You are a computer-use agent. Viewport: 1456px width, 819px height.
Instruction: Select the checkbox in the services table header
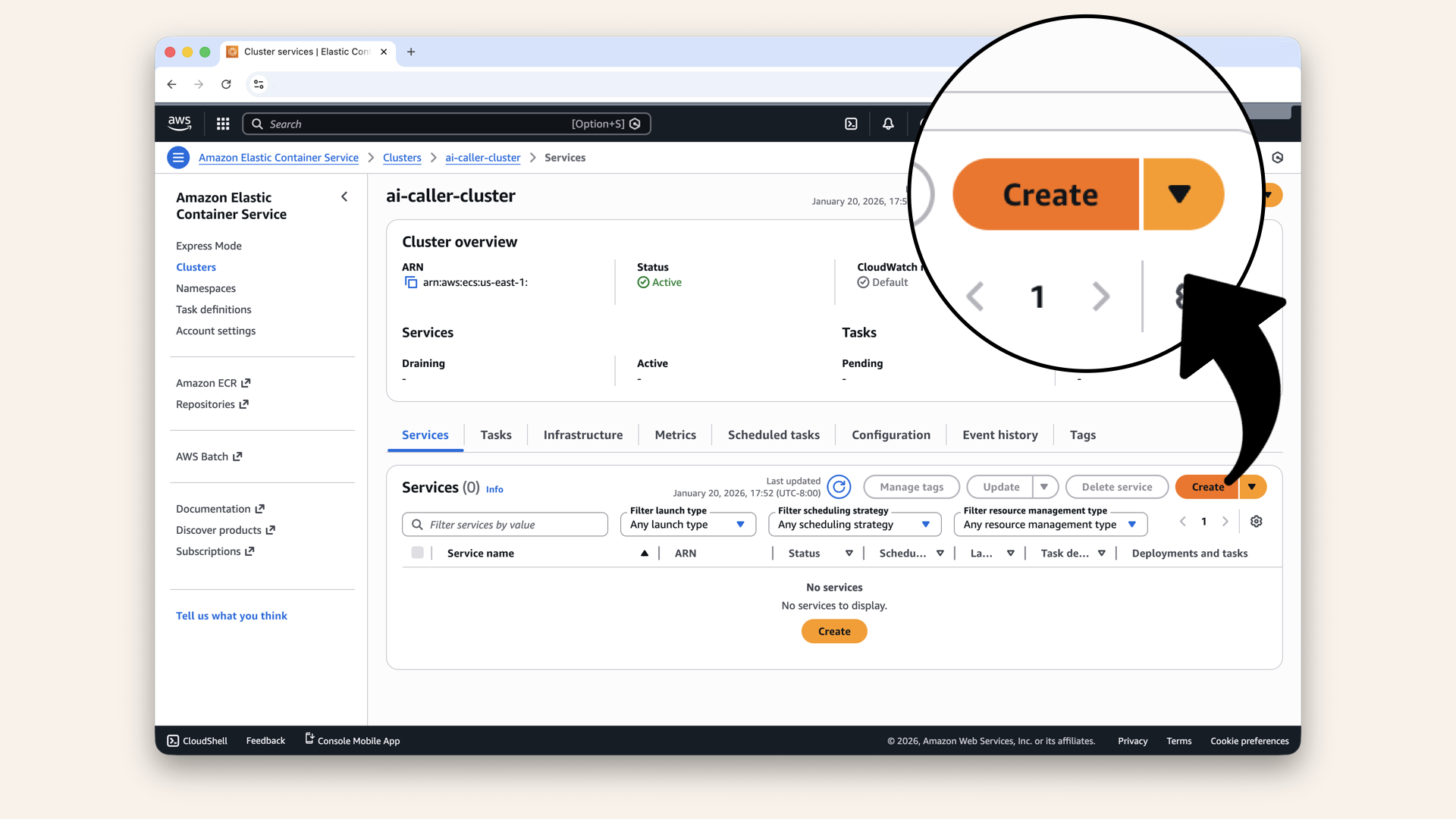click(x=418, y=553)
